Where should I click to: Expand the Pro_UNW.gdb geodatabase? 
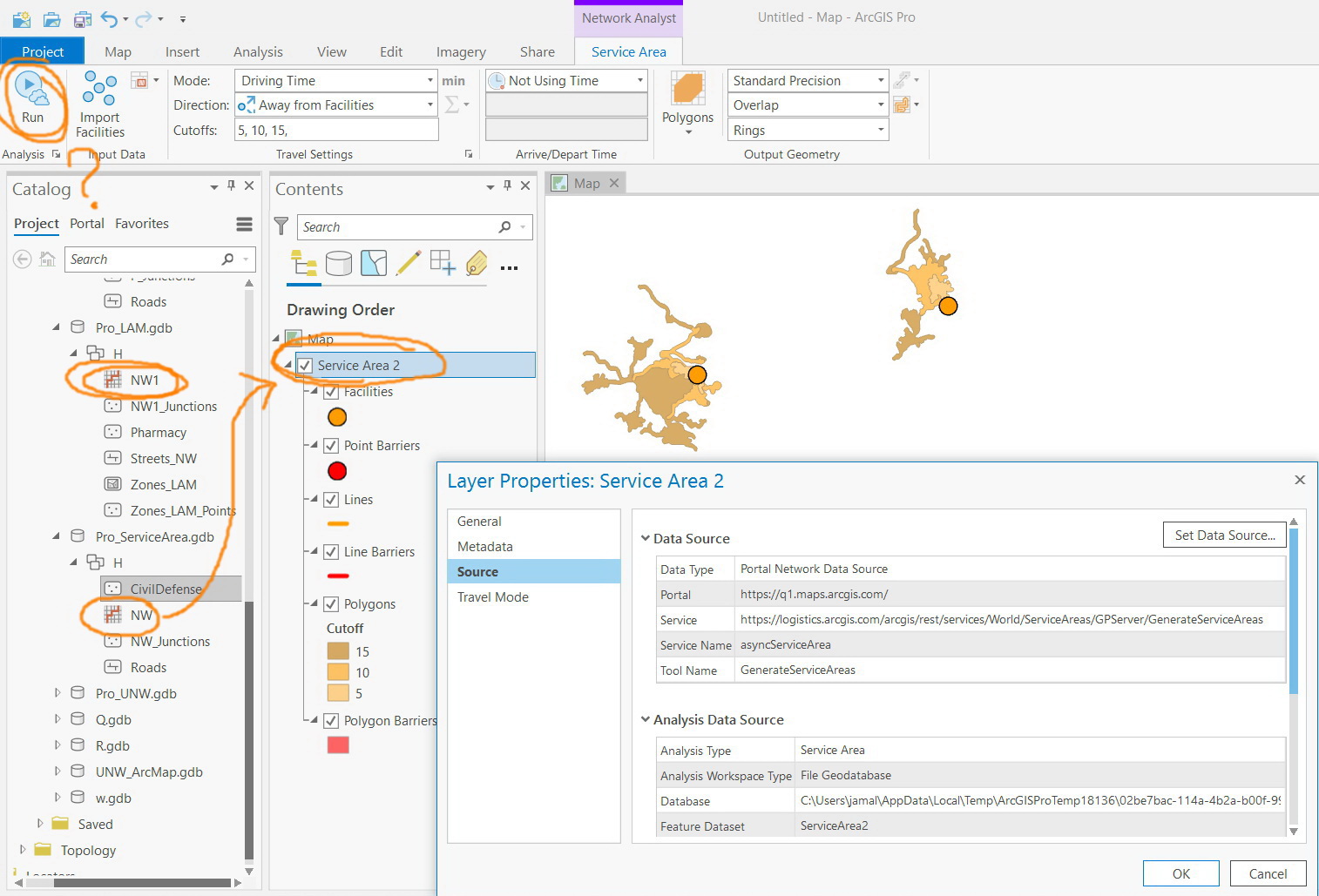tap(57, 693)
